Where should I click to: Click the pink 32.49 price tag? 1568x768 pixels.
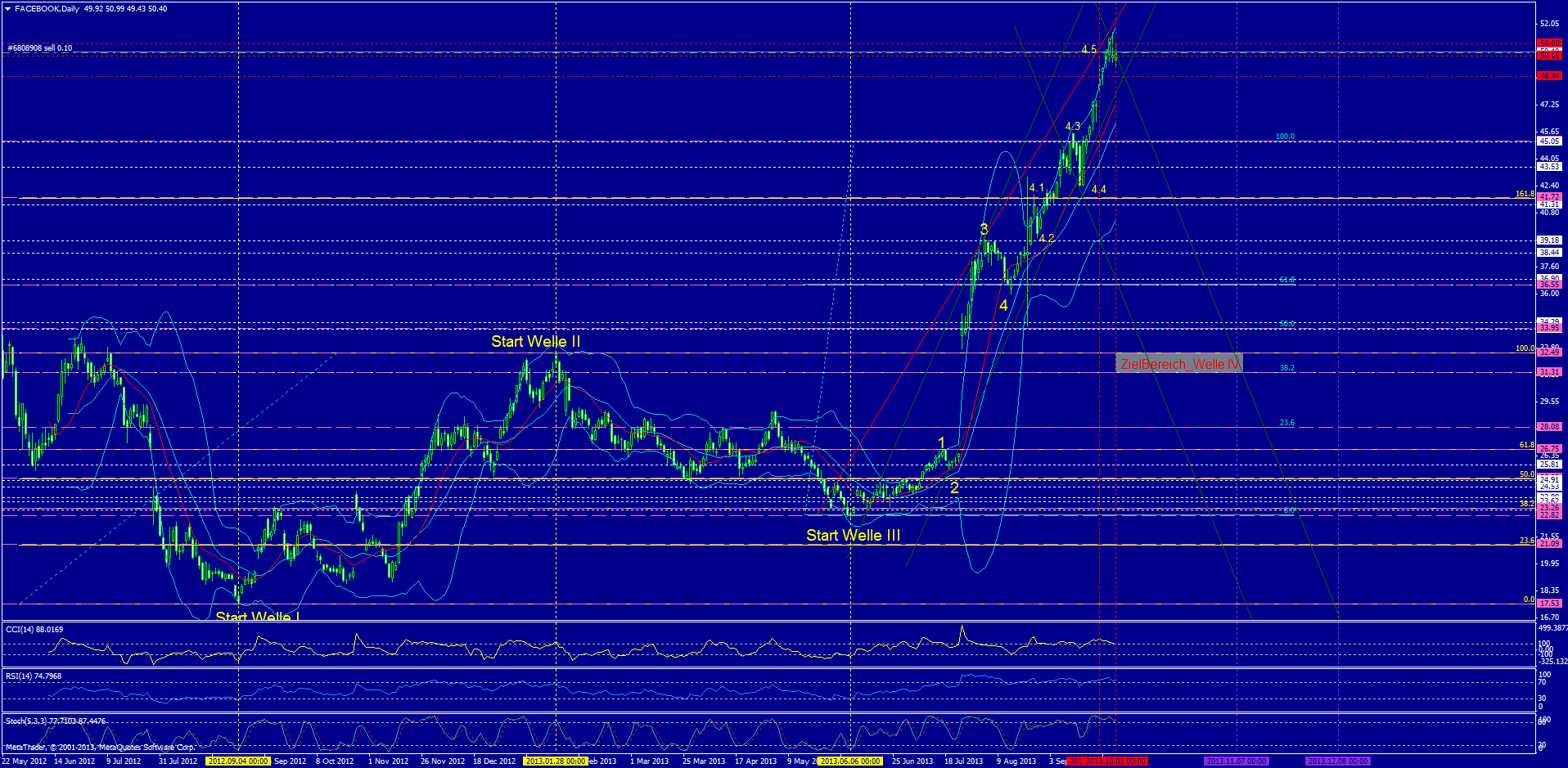[x=1549, y=353]
